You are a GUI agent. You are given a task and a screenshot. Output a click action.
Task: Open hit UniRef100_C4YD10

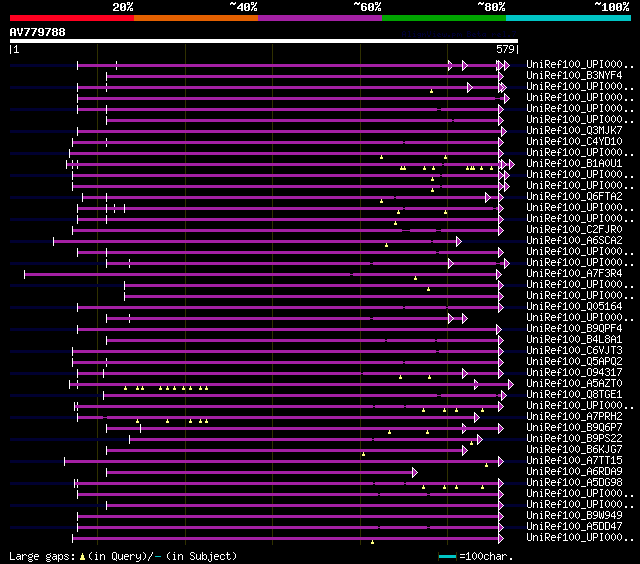[x=574, y=142]
